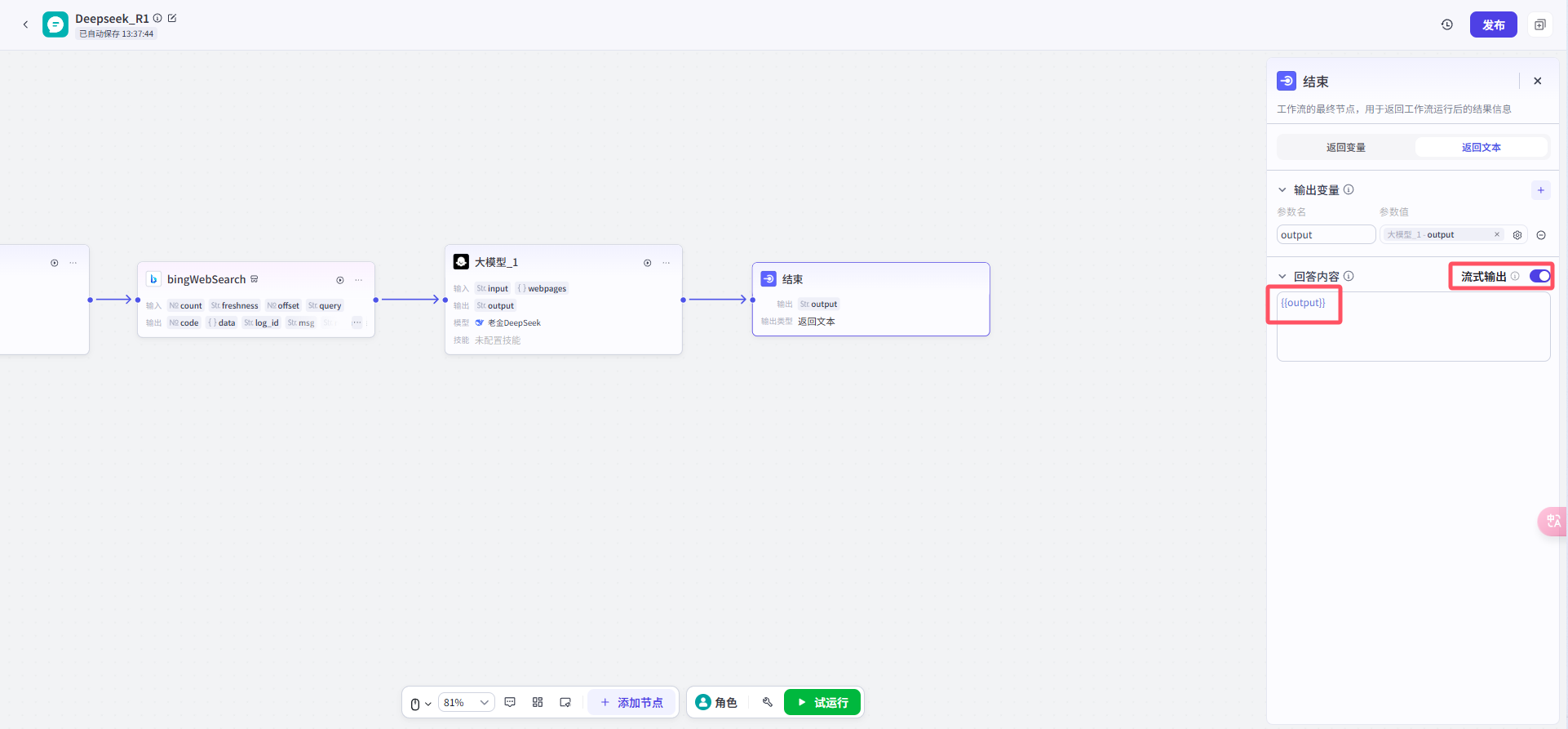Collapse the 回答内容 section

(x=1282, y=277)
